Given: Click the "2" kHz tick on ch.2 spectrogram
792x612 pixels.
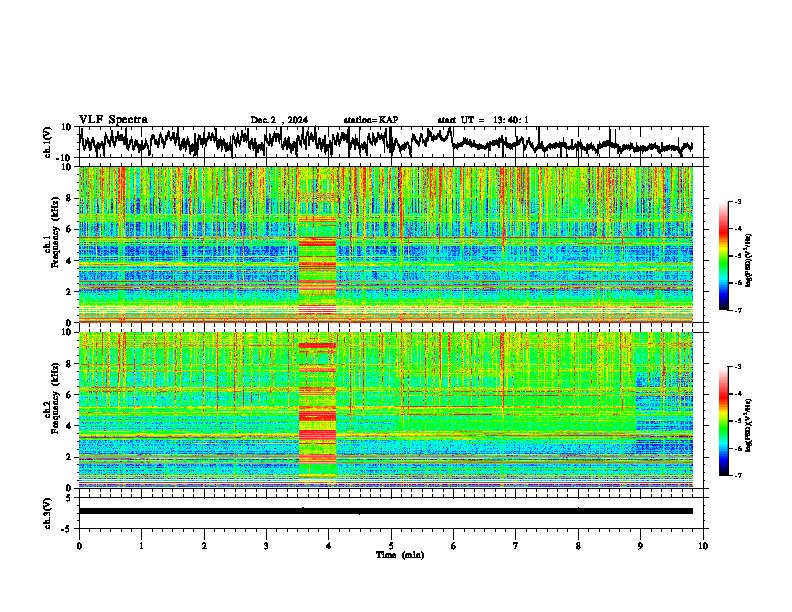Looking at the screenshot, I should point(69,457).
